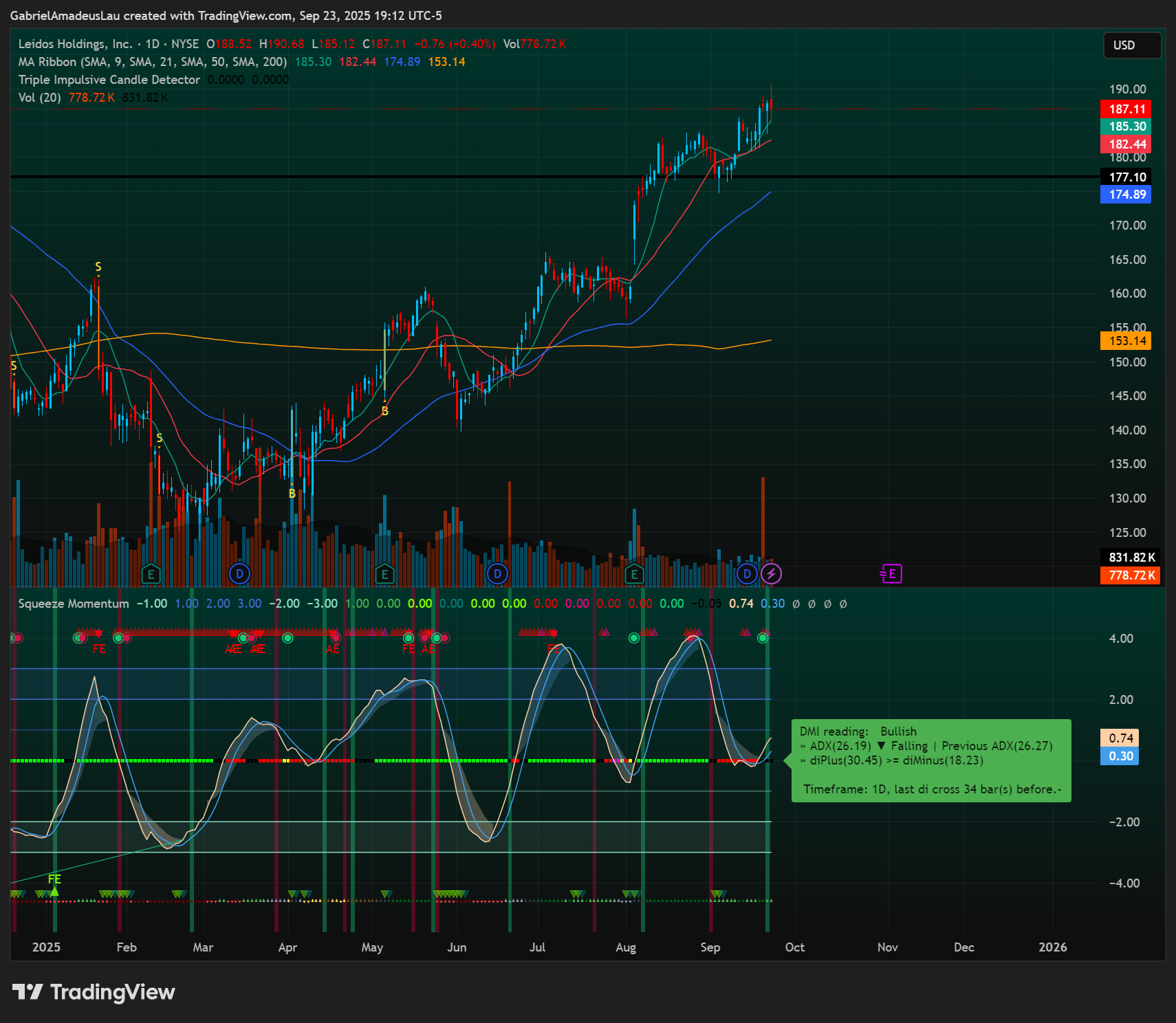Open the USD currency selector
1176x1023 pixels.
click(x=1132, y=45)
